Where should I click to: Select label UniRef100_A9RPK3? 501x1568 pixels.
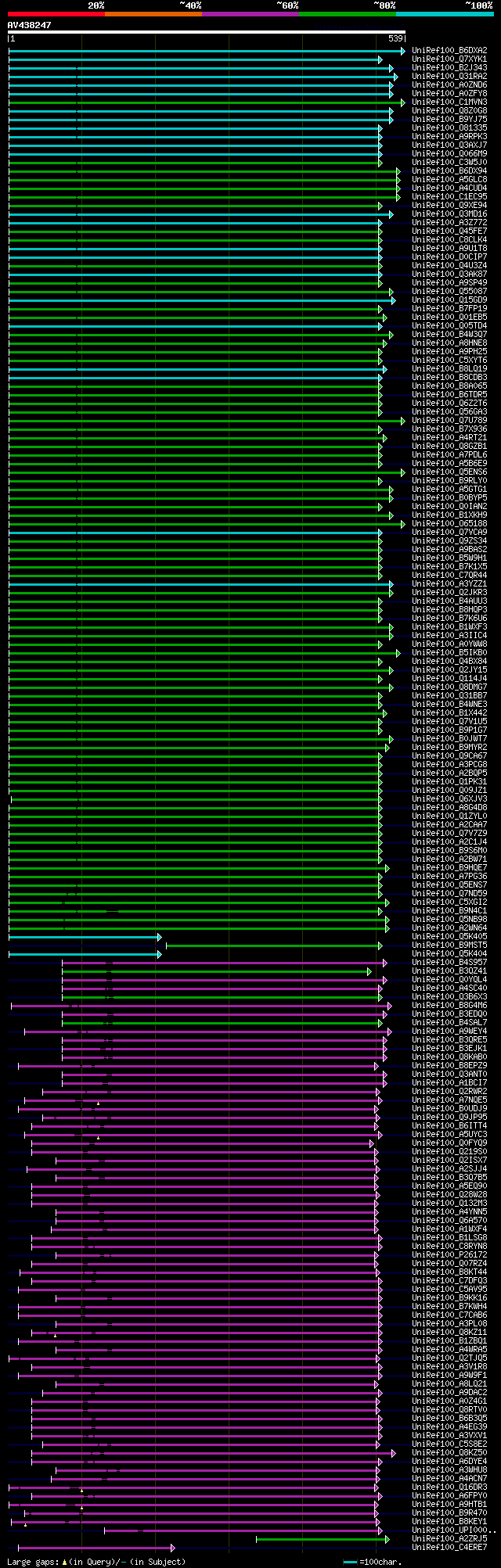pyautogui.click(x=449, y=137)
